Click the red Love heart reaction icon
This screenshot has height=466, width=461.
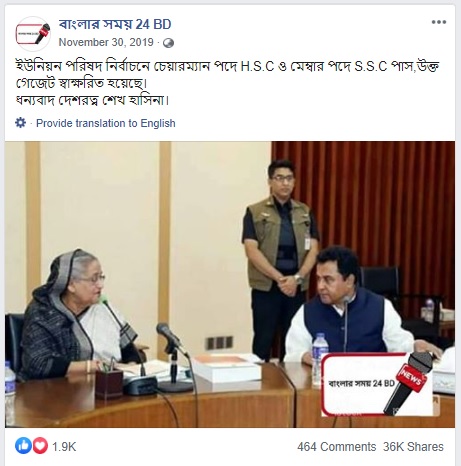(x=40, y=446)
